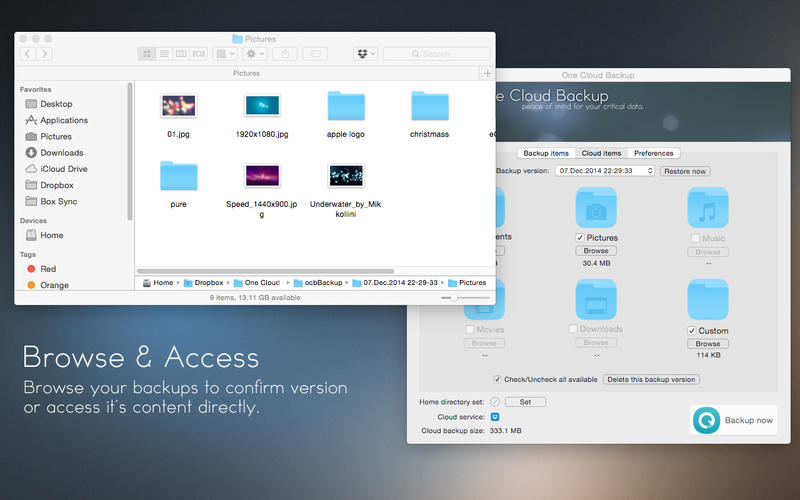Toggle Check/Uncheck all available checkbox
The image size is (800, 500).
click(498, 379)
